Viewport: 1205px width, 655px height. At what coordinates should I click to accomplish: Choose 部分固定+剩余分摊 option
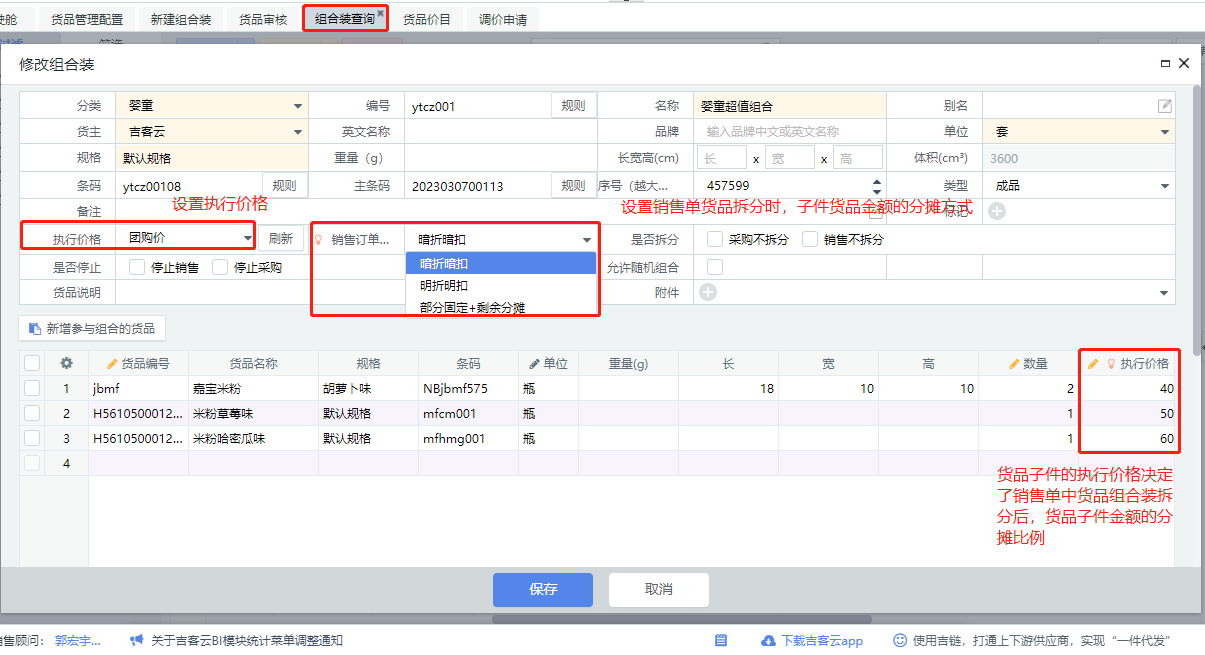click(501, 307)
